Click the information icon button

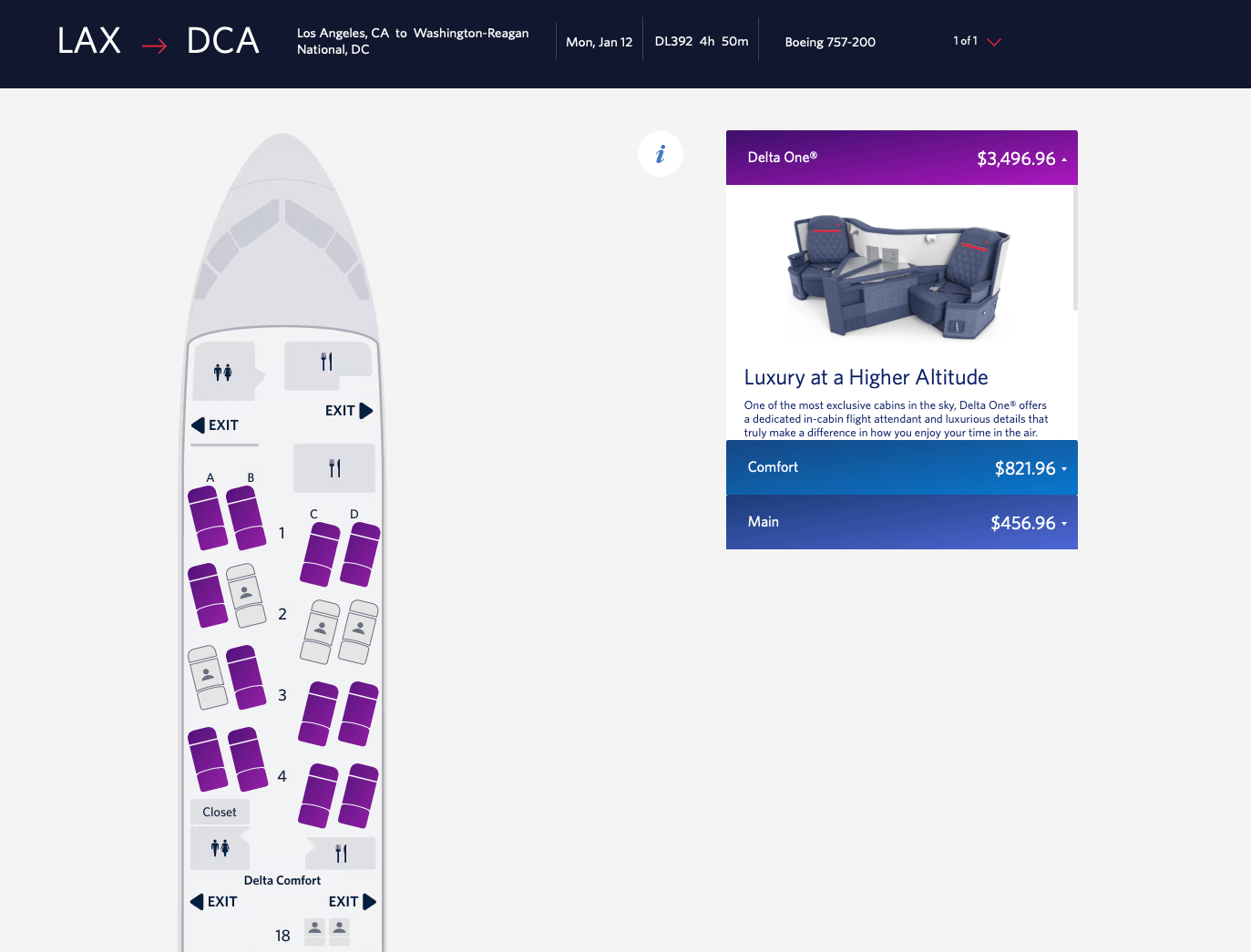(x=661, y=154)
